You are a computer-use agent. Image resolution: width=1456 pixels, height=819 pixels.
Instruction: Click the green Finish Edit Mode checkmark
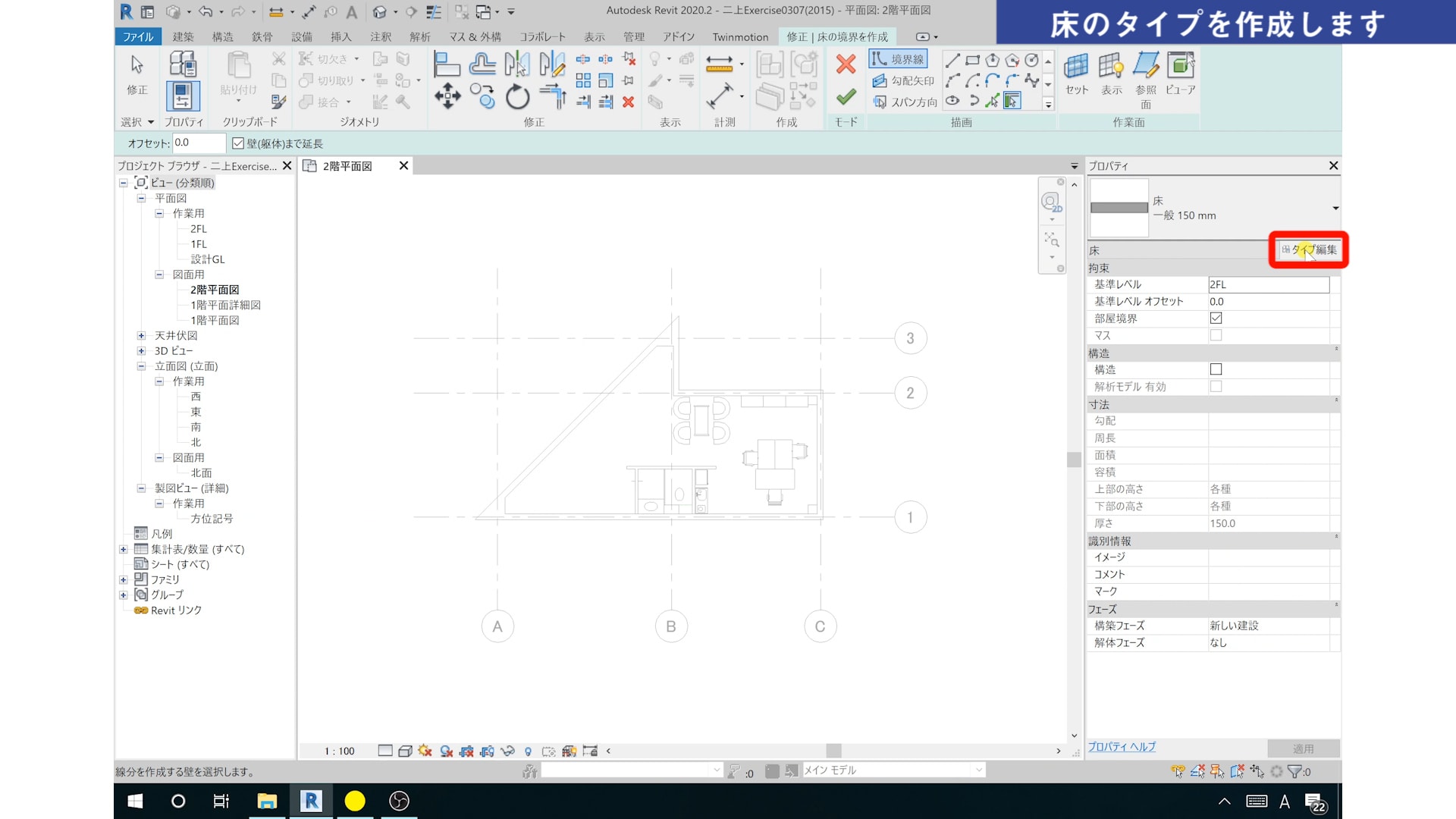(846, 97)
